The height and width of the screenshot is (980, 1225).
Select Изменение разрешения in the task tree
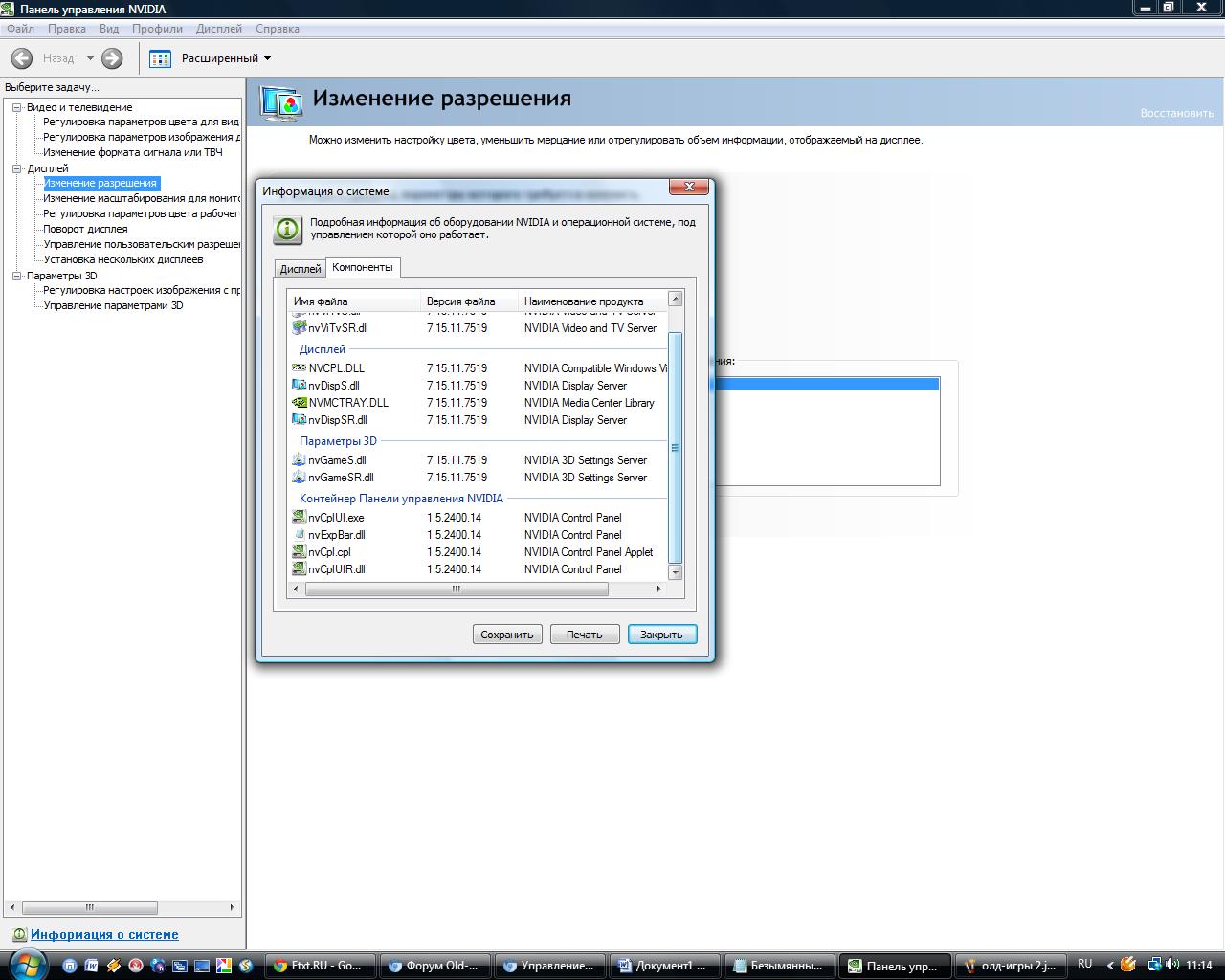coord(100,183)
